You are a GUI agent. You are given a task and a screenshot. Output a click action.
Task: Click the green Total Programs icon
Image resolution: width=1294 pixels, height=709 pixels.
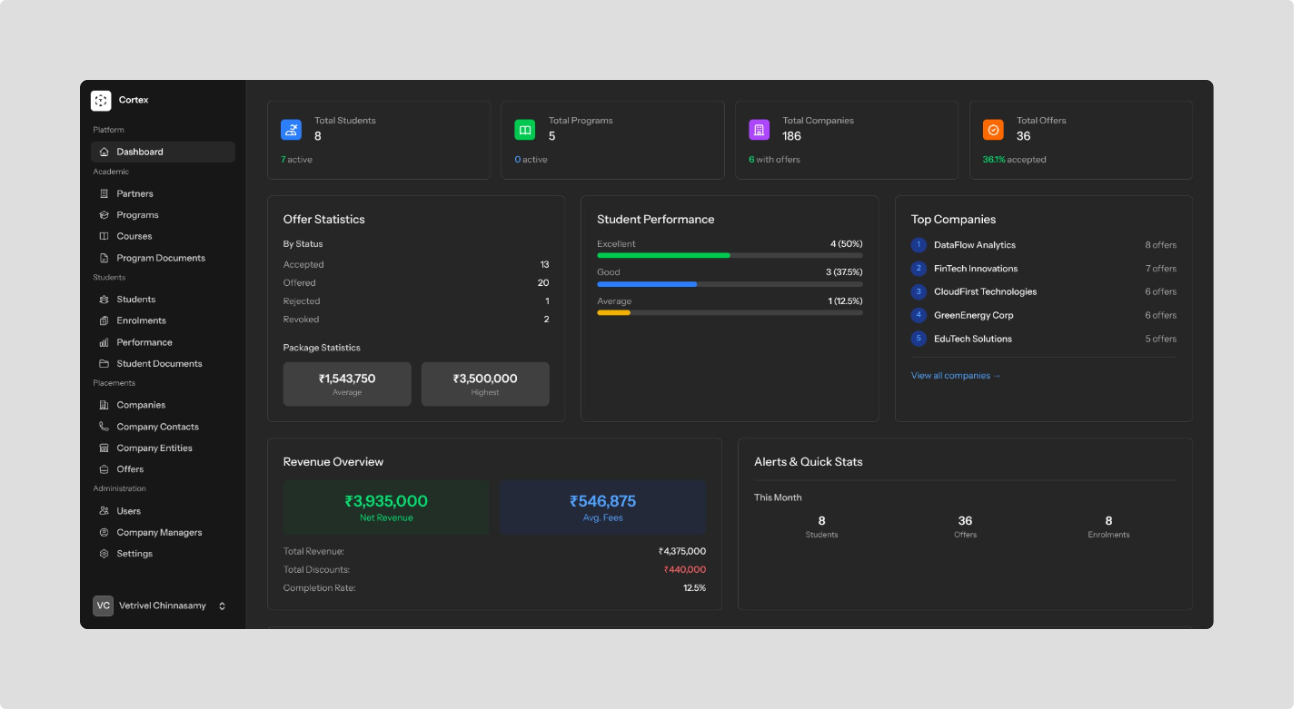click(525, 130)
